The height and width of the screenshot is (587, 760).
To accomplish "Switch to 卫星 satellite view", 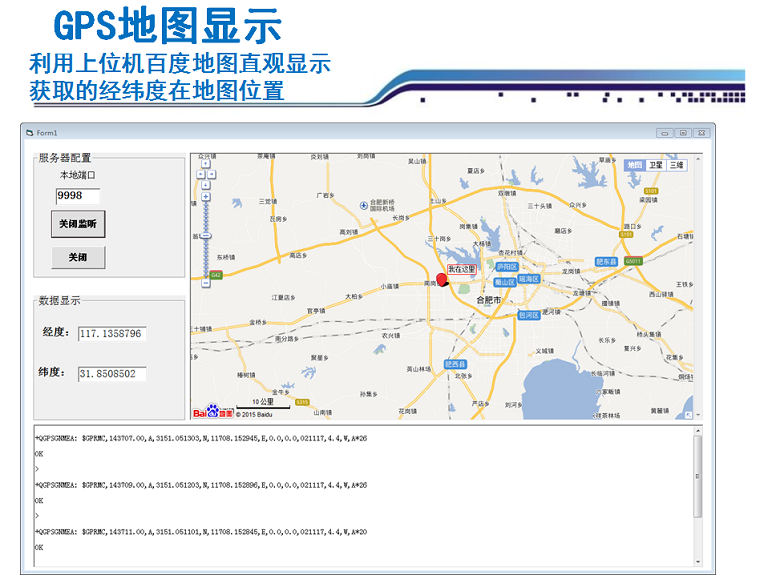I will pos(656,165).
